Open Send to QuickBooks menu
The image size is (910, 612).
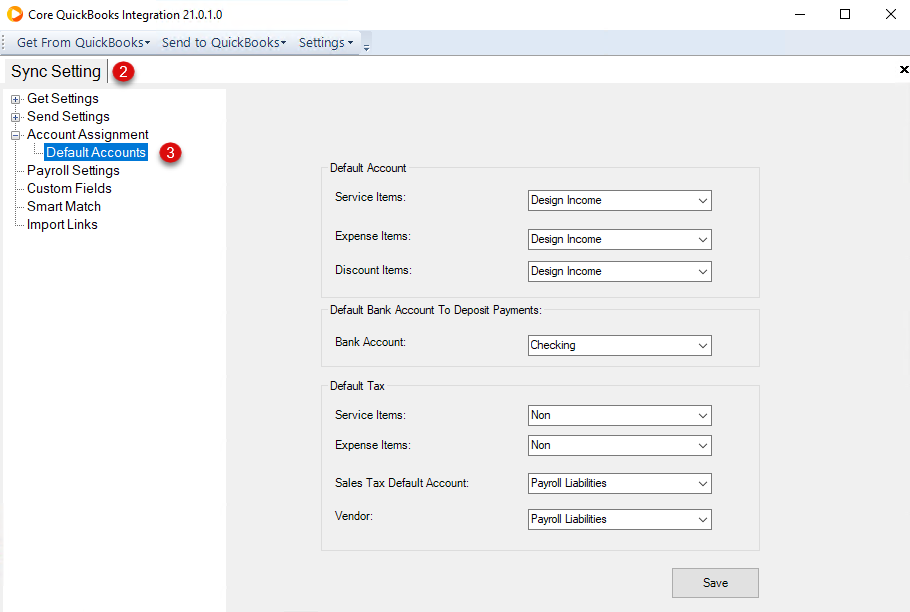coord(224,42)
